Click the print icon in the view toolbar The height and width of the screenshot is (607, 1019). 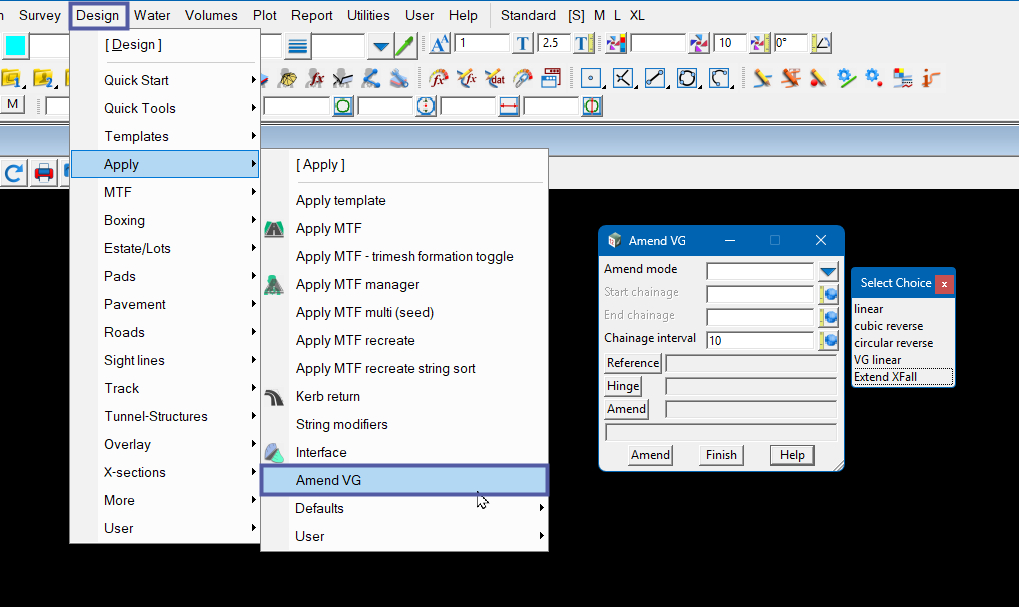click(44, 173)
